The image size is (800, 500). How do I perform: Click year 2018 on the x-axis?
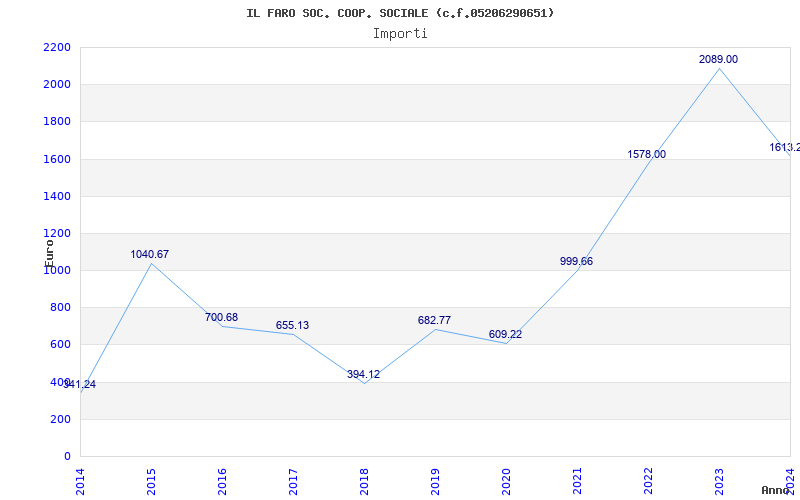point(364,481)
